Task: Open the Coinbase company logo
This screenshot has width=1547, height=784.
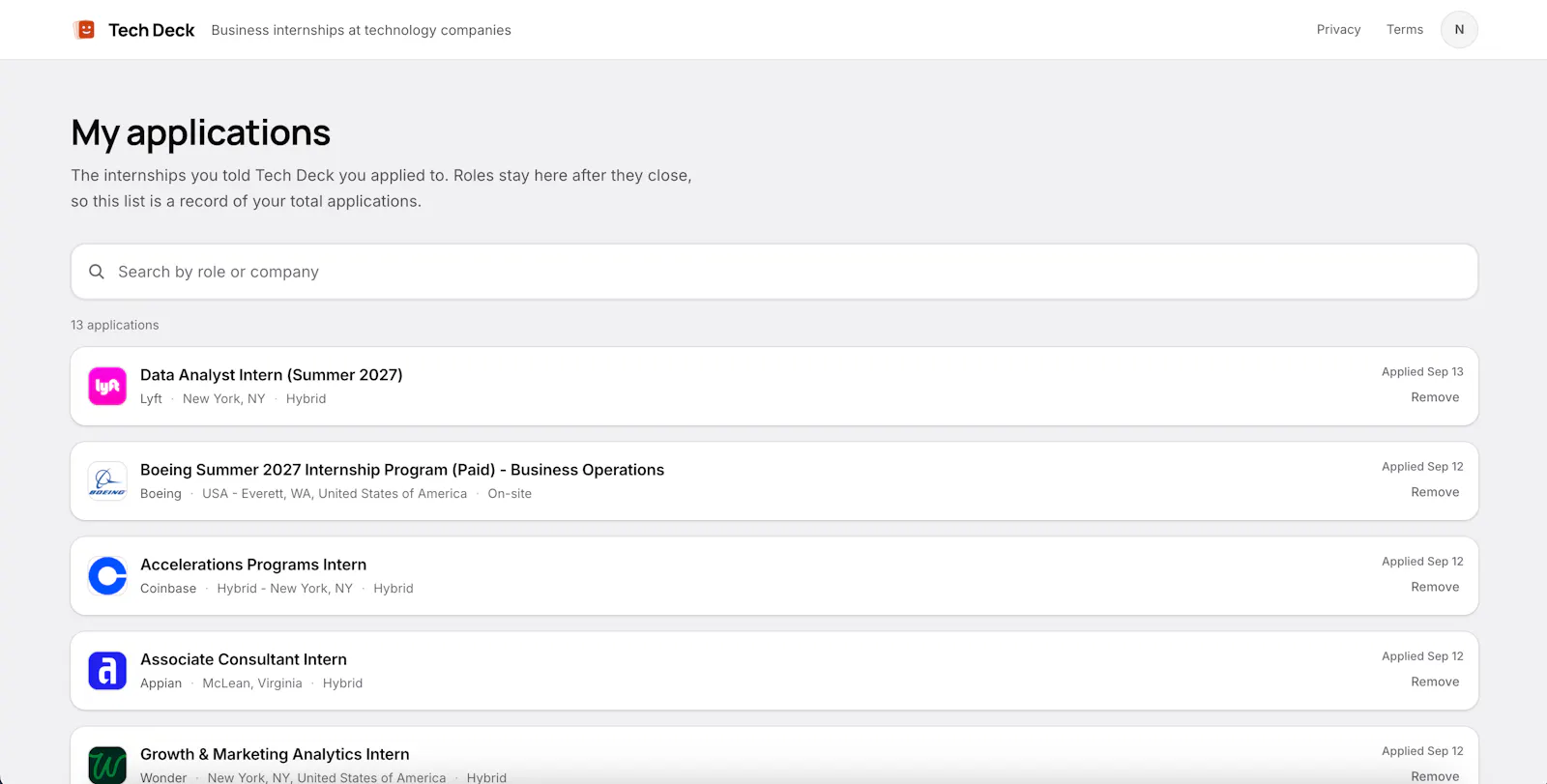Action: pos(107,576)
